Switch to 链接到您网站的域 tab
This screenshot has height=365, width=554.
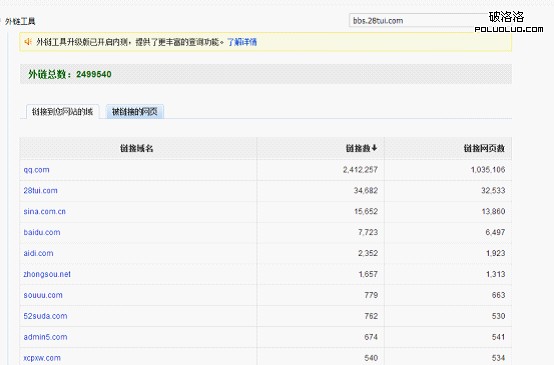tap(63, 112)
